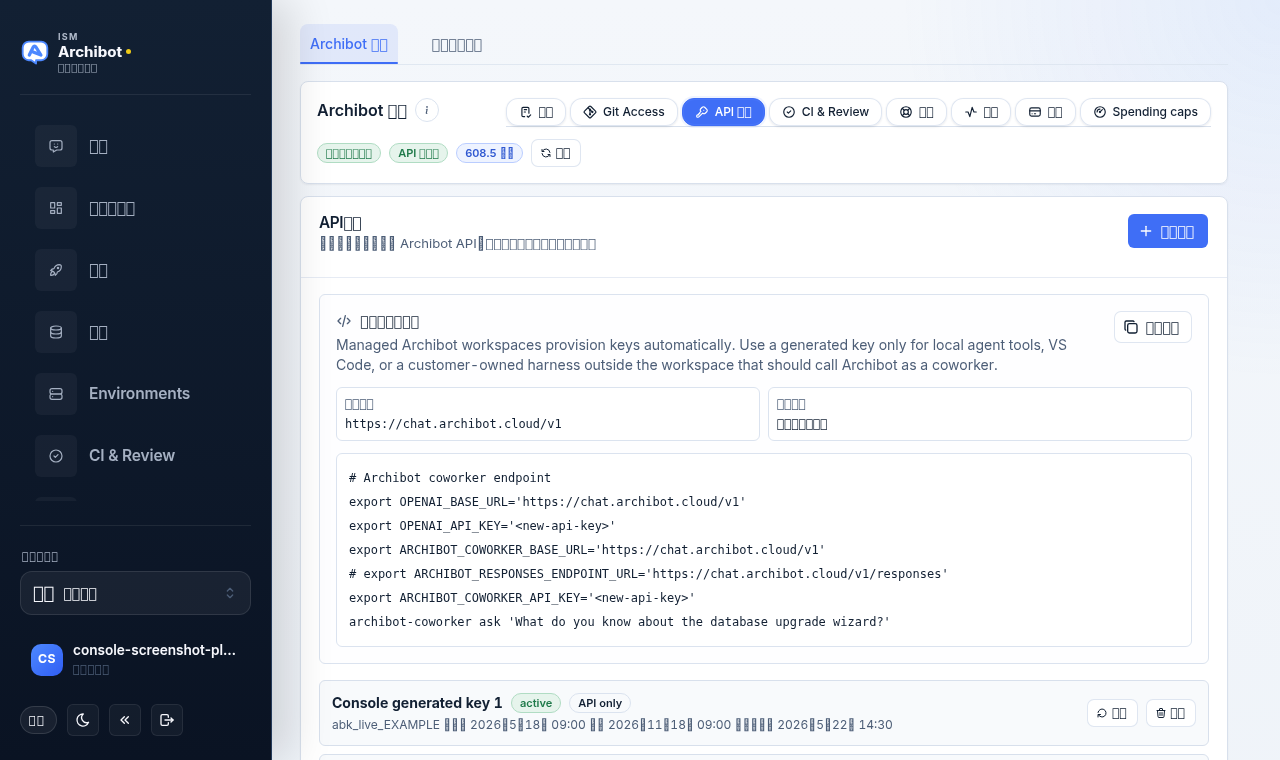Viewport: 1280px width, 760px height.
Task: Click the https://chat.archibot.cloud/v1 base URL field
Action: pyautogui.click(x=548, y=414)
